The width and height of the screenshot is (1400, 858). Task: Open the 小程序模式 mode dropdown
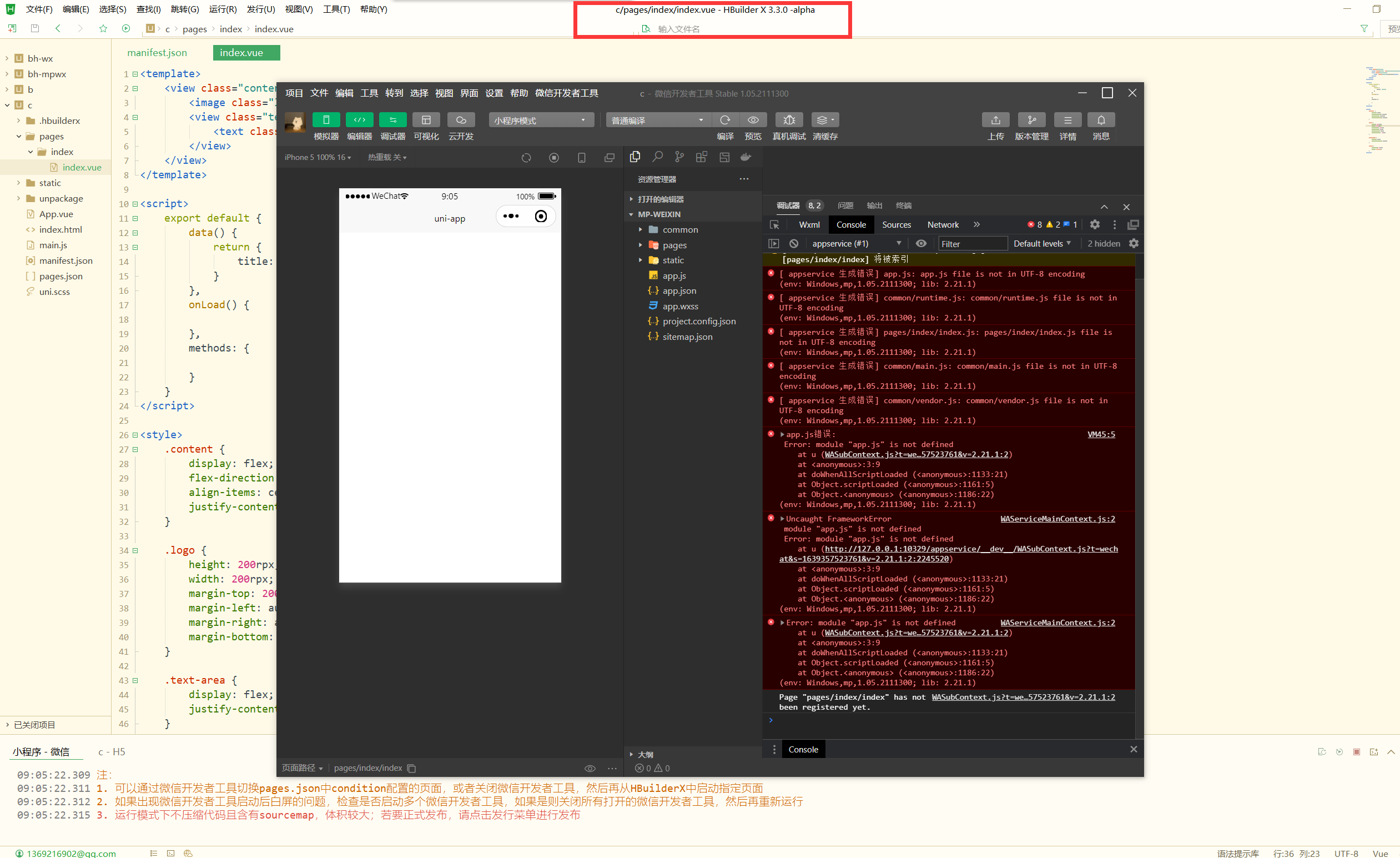pyautogui.click(x=540, y=121)
